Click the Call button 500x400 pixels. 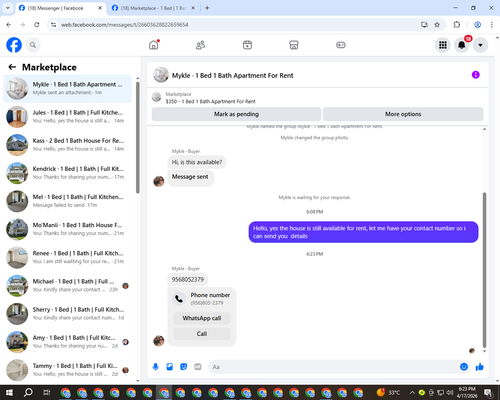[x=202, y=334]
